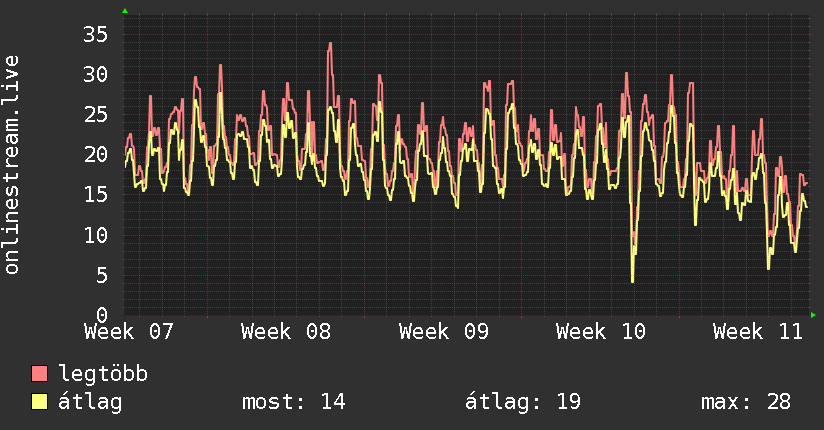
Task: Click the Week 08 axis label
Action: click(x=286, y=332)
